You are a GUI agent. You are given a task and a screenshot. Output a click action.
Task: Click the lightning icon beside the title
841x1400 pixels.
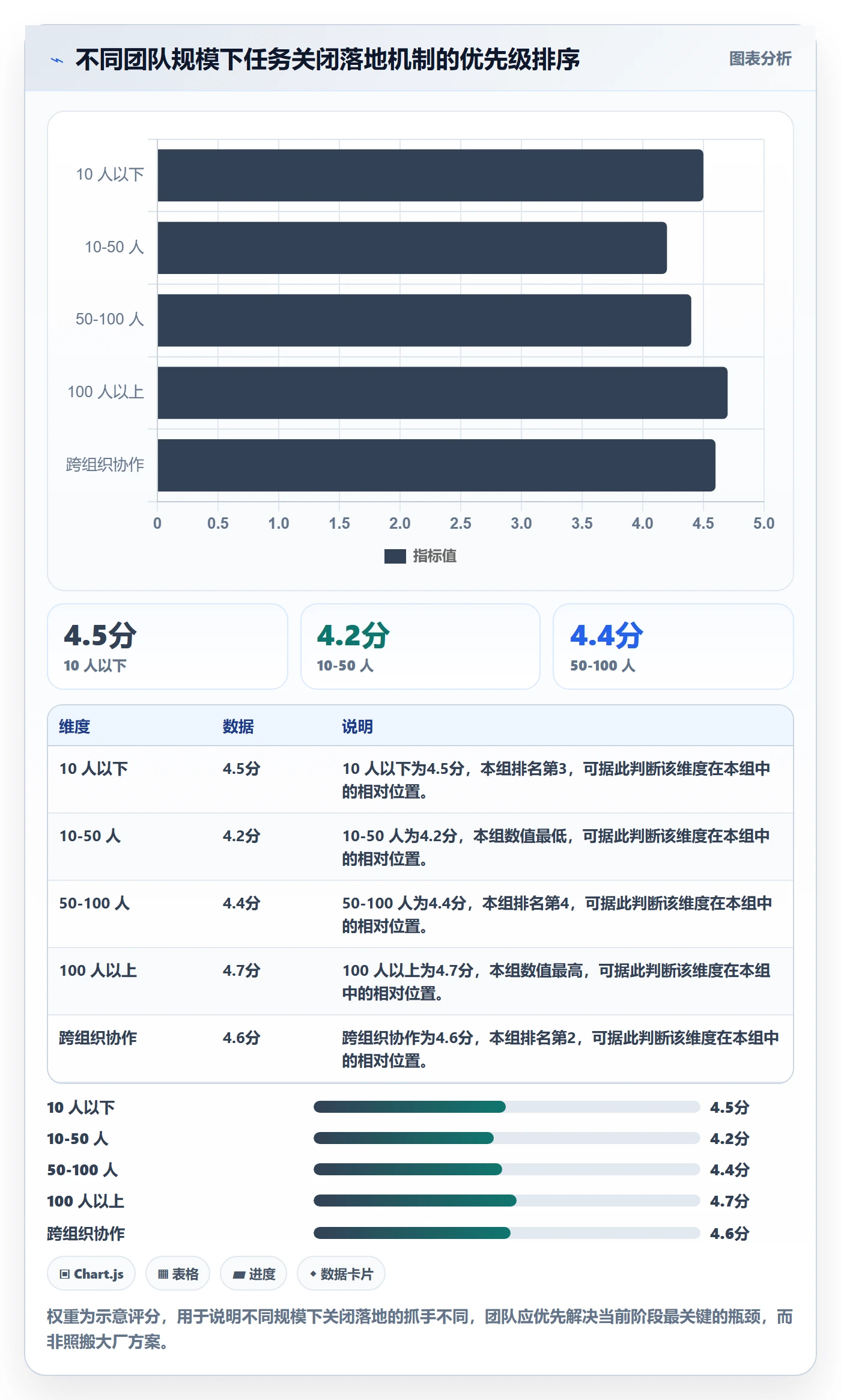57,60
